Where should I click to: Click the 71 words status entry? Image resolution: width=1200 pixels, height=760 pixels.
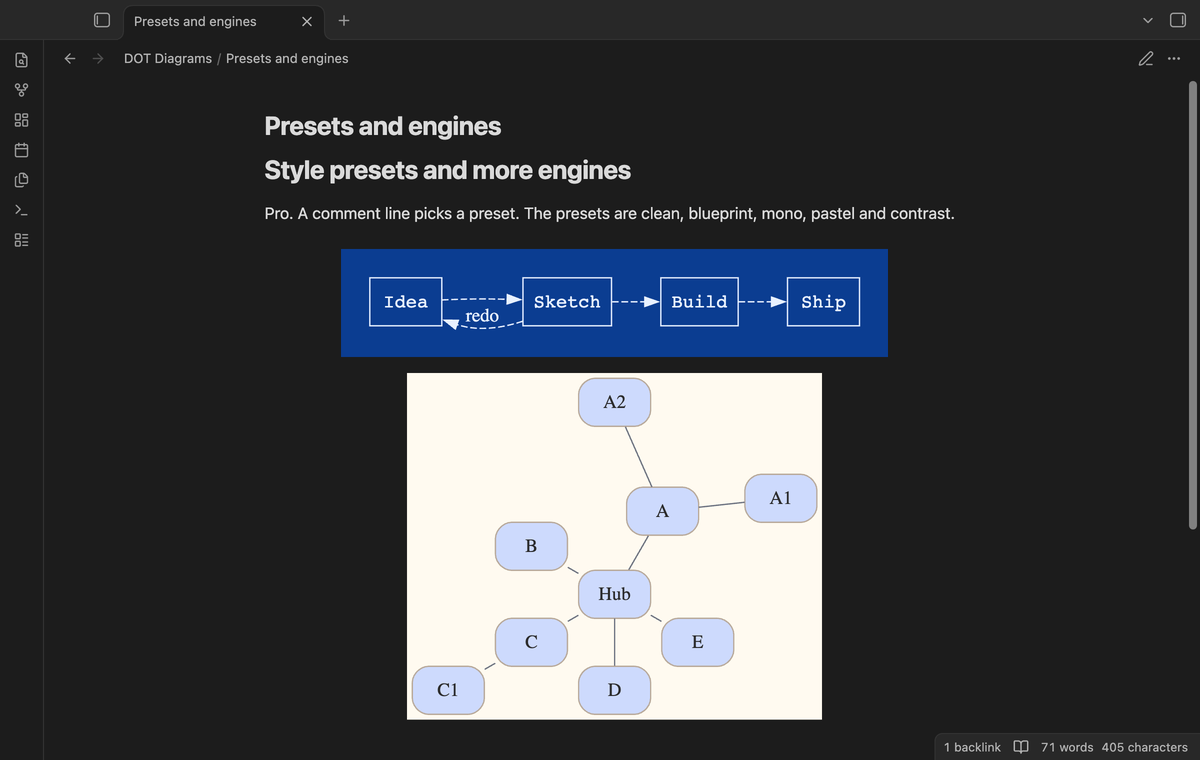tap(1067, 747)
